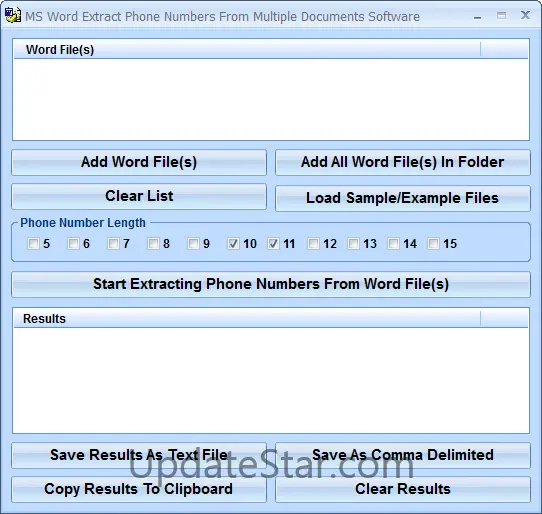Close the application window
Viewport: 542px width, 514px height.
(x=525, y=15)
